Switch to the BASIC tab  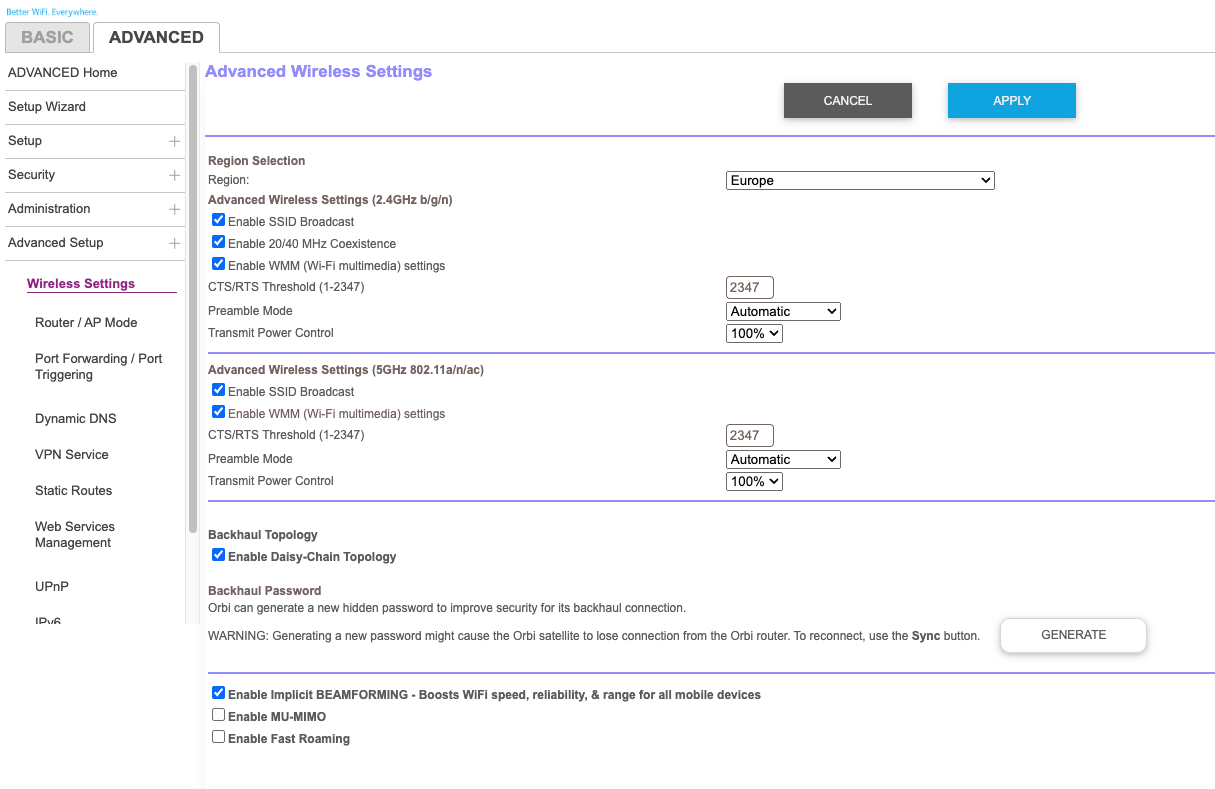tap(47, 38)
